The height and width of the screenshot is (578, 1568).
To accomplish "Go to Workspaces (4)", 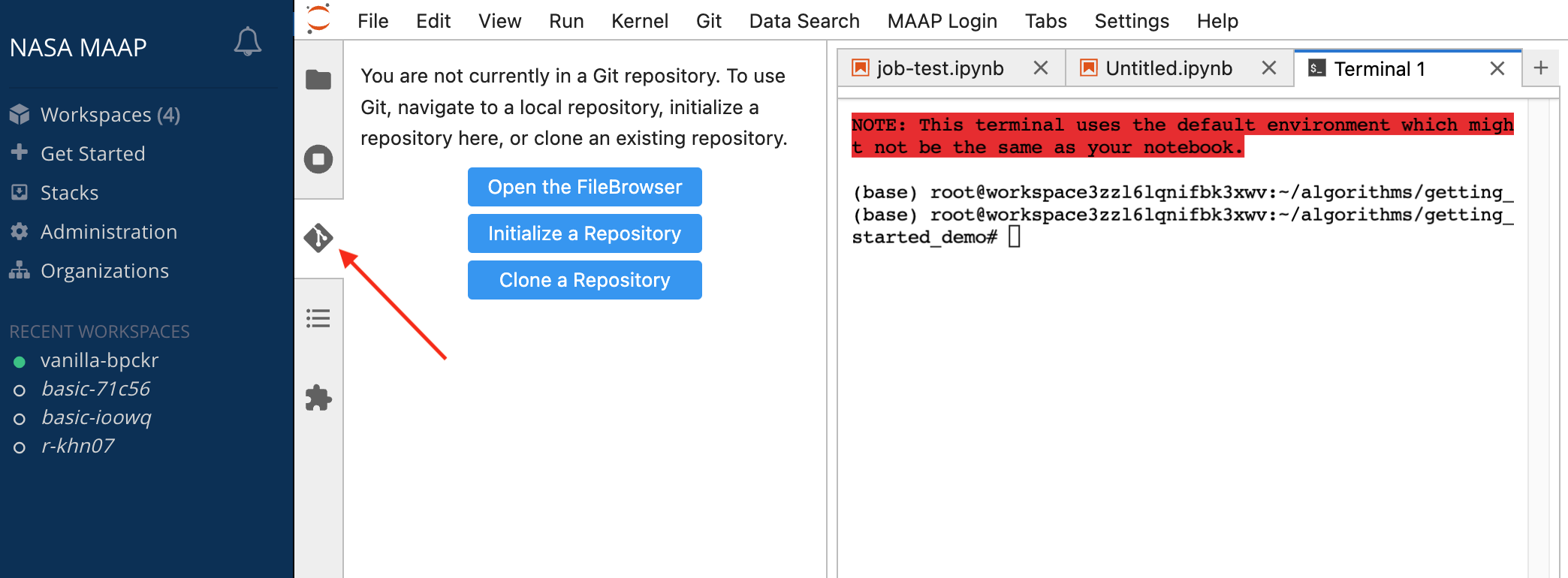I will [x=110, y=114].
